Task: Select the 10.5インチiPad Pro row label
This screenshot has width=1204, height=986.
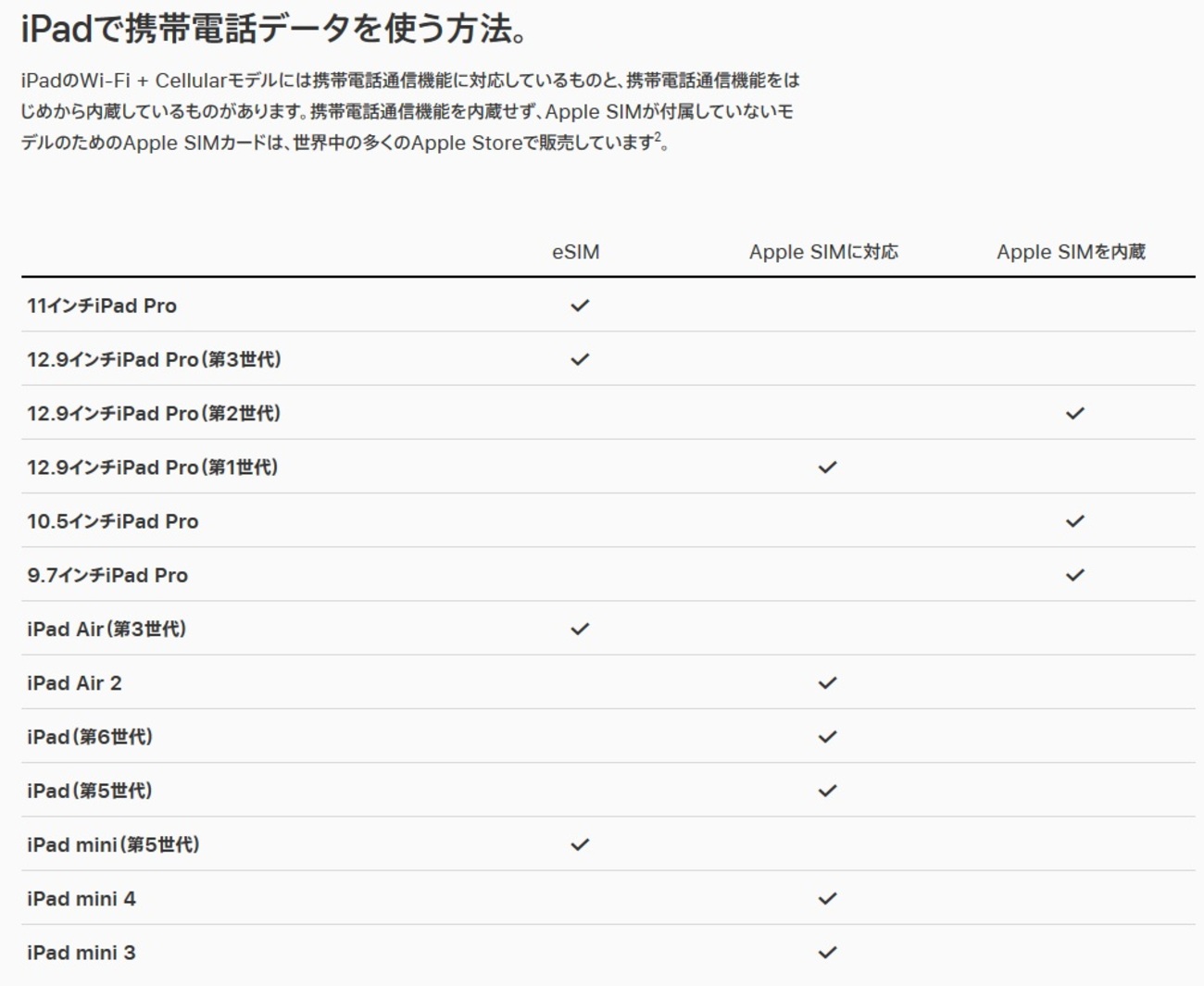Action: [113, 521]
